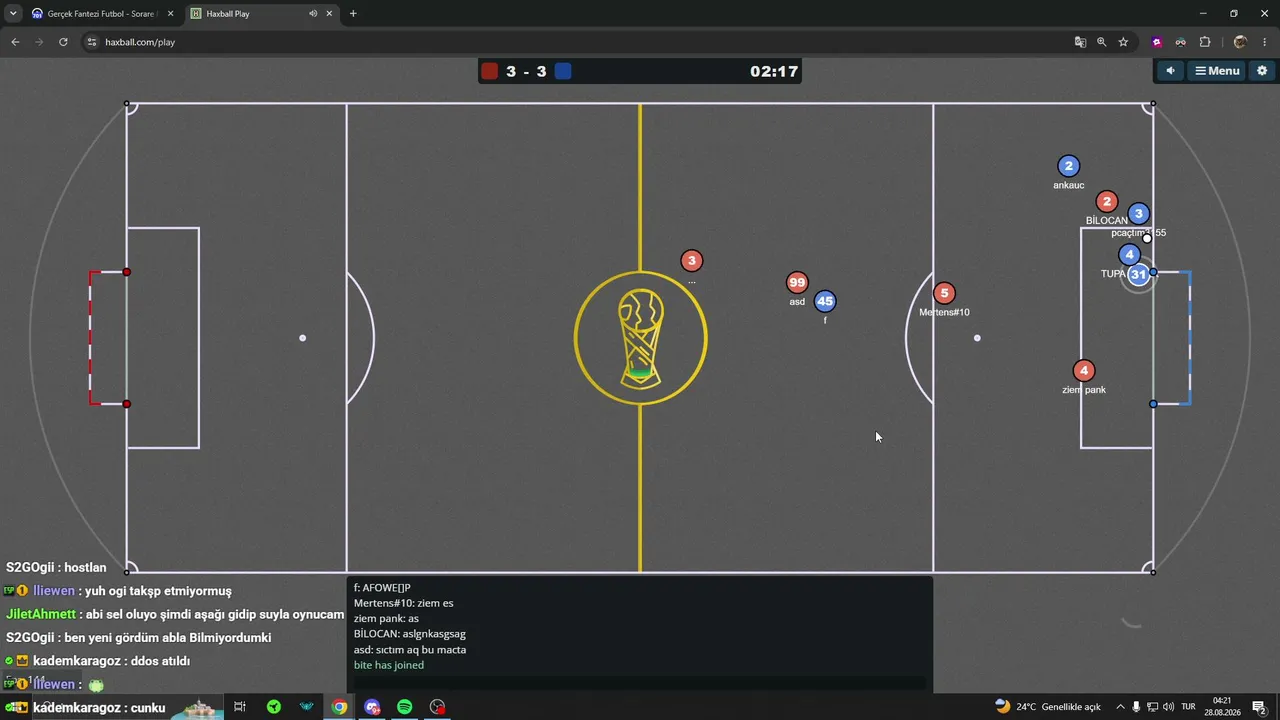
Task: Click the 3 - 3 score display
Action: [526, 71]
